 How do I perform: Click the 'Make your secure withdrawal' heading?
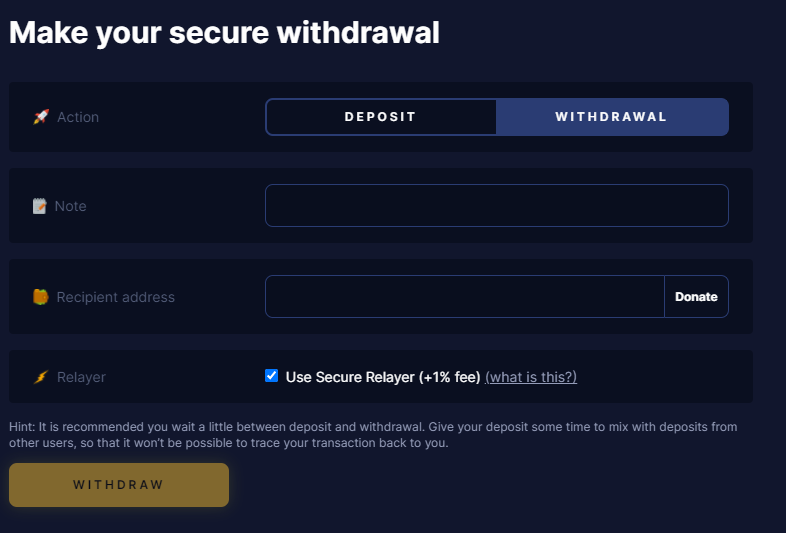tap(224, 33)
